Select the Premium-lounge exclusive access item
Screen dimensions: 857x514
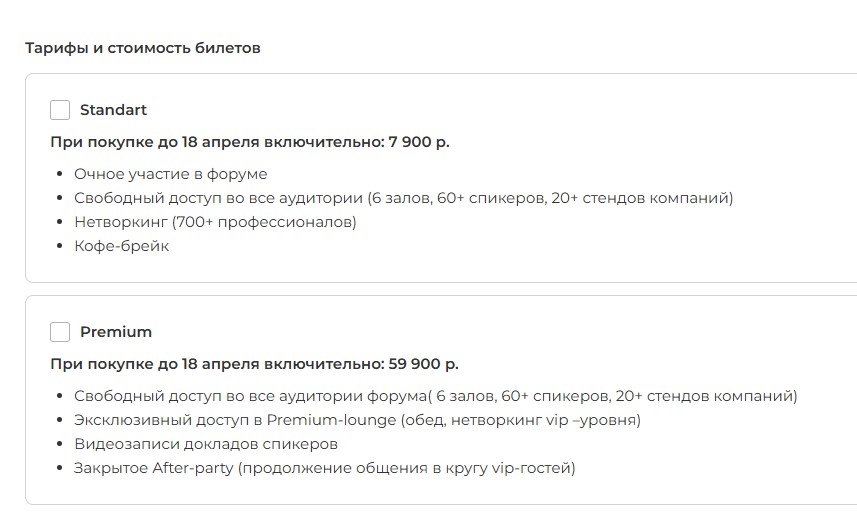[357, 420]
